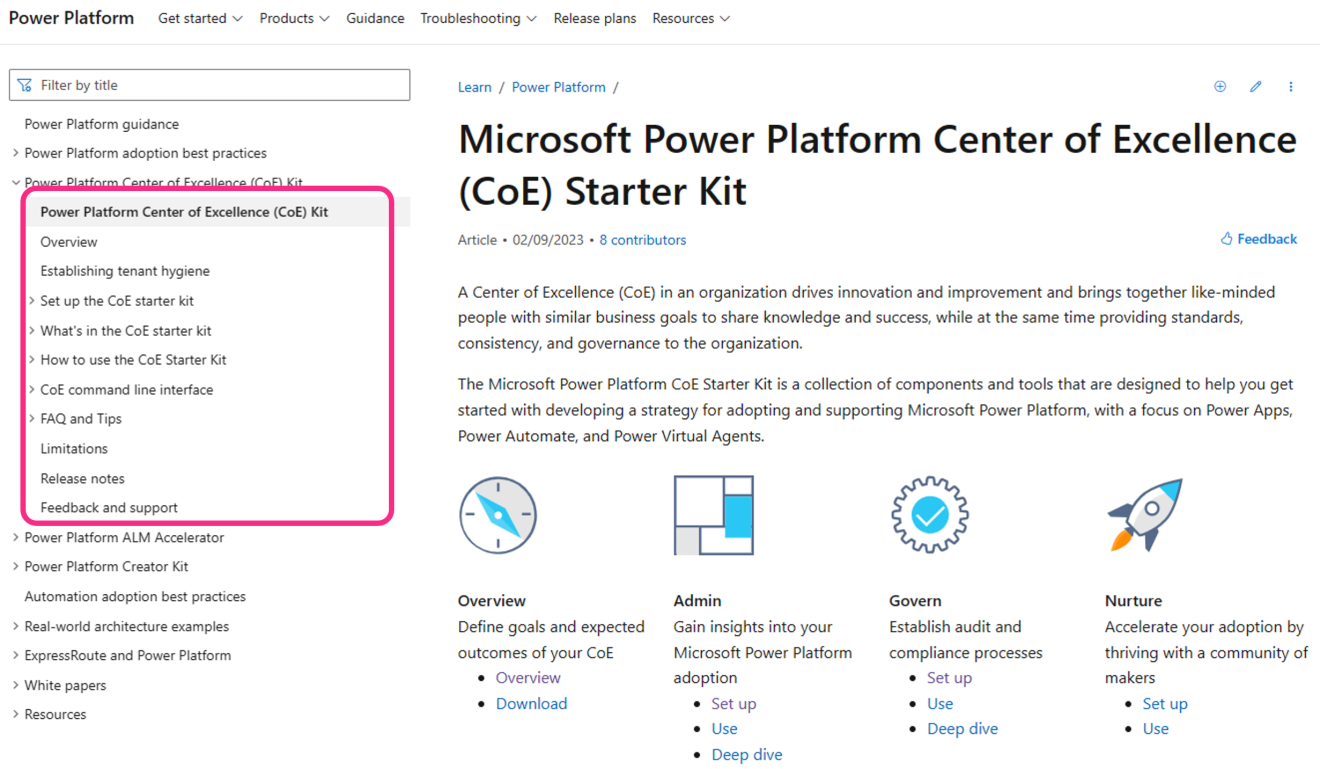This screenshot has height=769, width=1320.
Task: Open the edit pencil icon
Action: pyautogui.click(x=1256, y=87)
